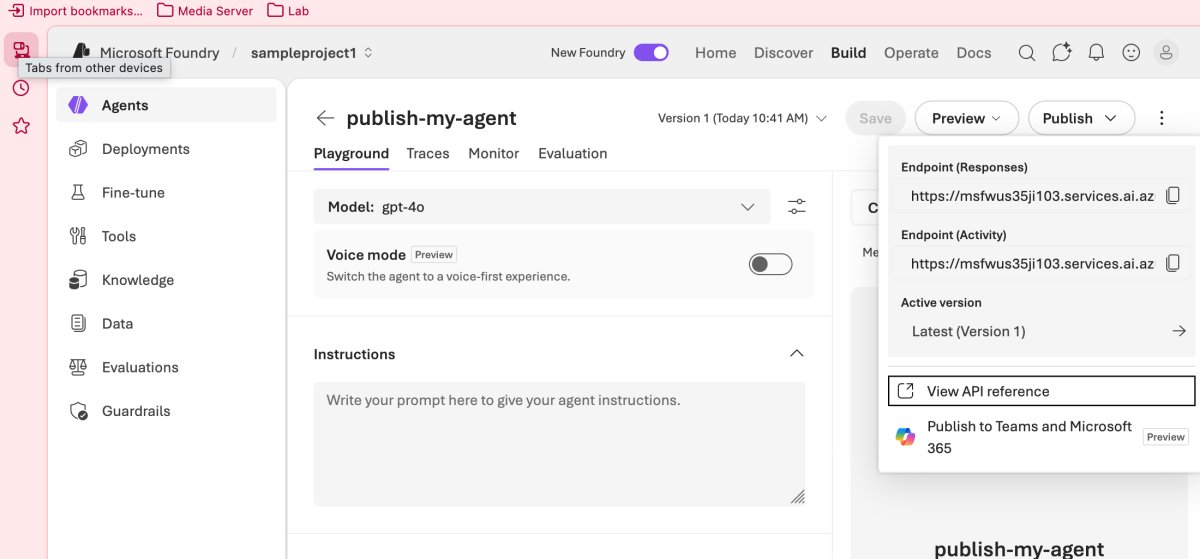1200x559 pixels.
Task: Open the Publish dropdown button
Action: pos(1081,118)
